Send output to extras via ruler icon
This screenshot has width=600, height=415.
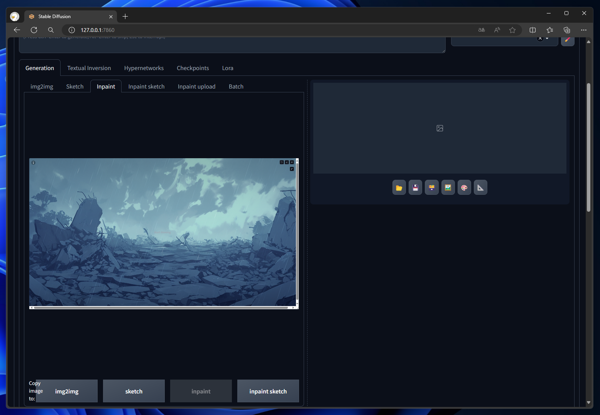point(481,188)
